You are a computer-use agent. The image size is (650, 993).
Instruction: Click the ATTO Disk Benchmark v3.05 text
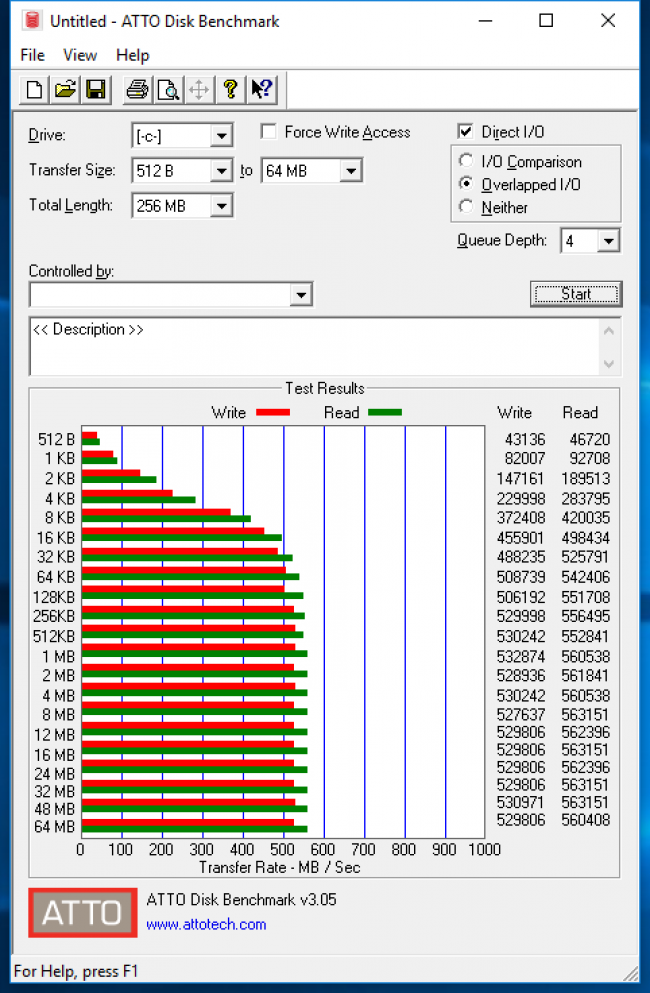click(x=241, y=899)
